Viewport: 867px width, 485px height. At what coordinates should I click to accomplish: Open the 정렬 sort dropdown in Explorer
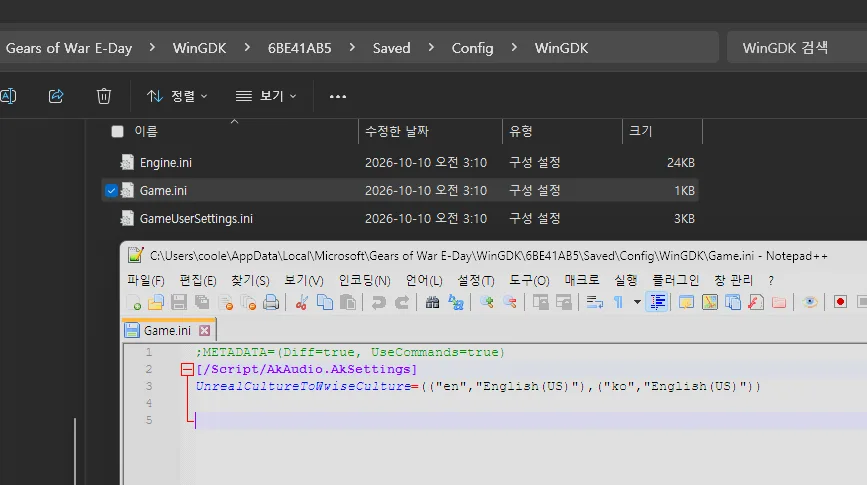[x=177, y=96]
